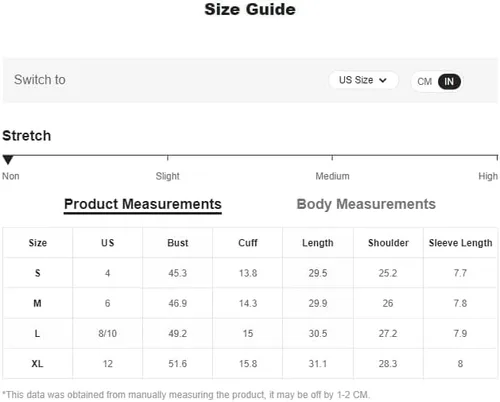The height and width of the screenshot is (402, 500).
Task: Click the Medium label on Stretch scale
Action: pos(332,176)
